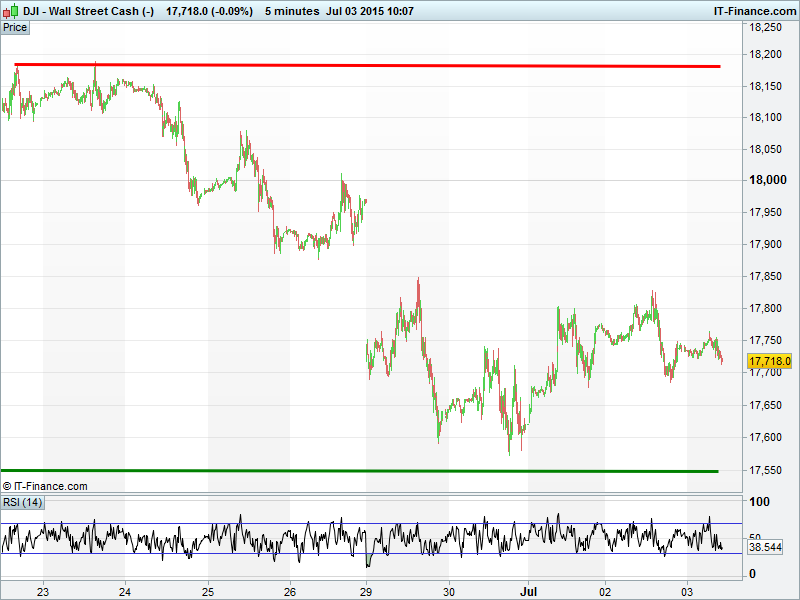Screen dimensions: 800x600
Task: Click the 29 date marker on time axis
Action: click(366, 590)
